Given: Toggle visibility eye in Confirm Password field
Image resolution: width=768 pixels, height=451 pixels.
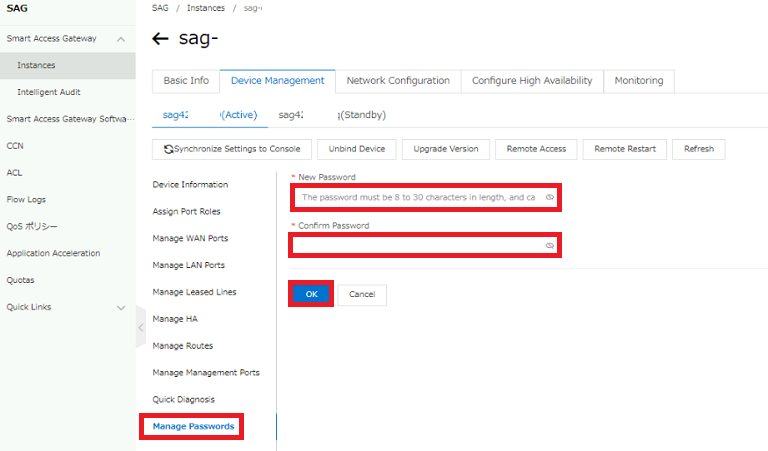Looking at the screenshot, I should point(549,245).
